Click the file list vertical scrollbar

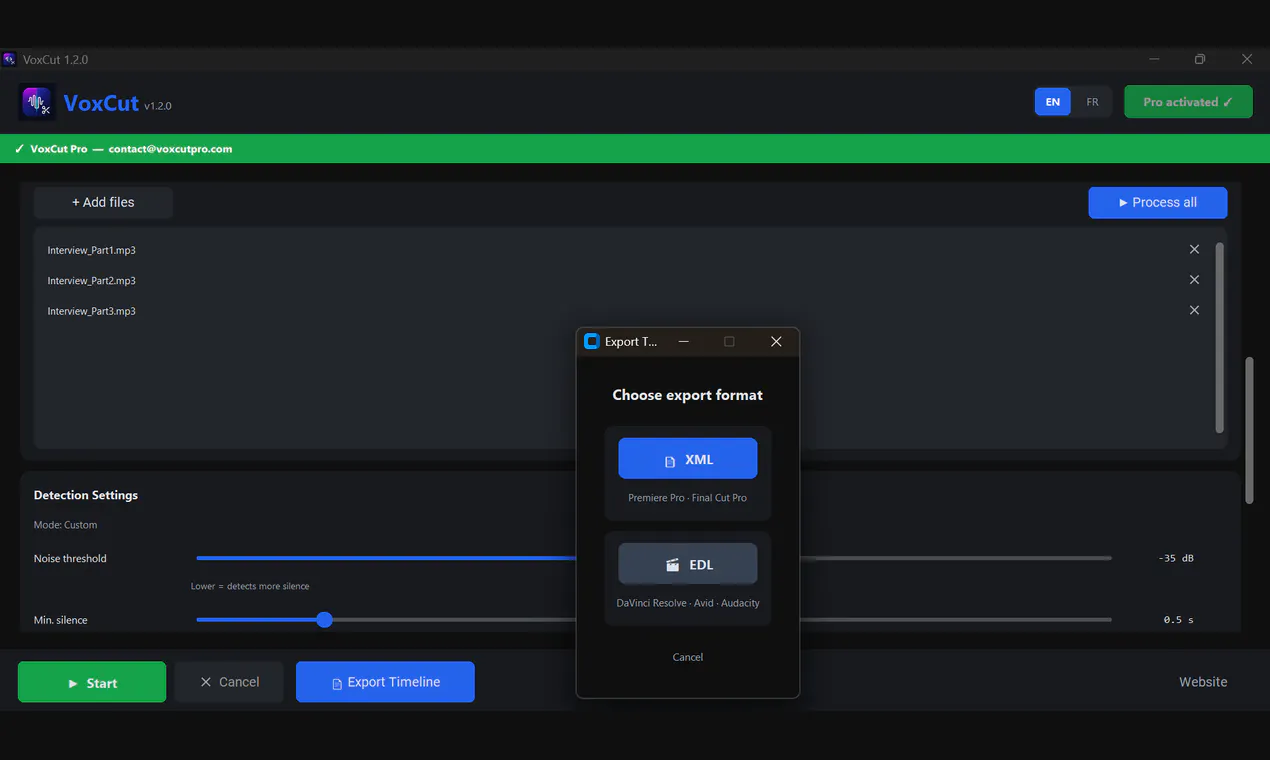tap(1219, 337)
